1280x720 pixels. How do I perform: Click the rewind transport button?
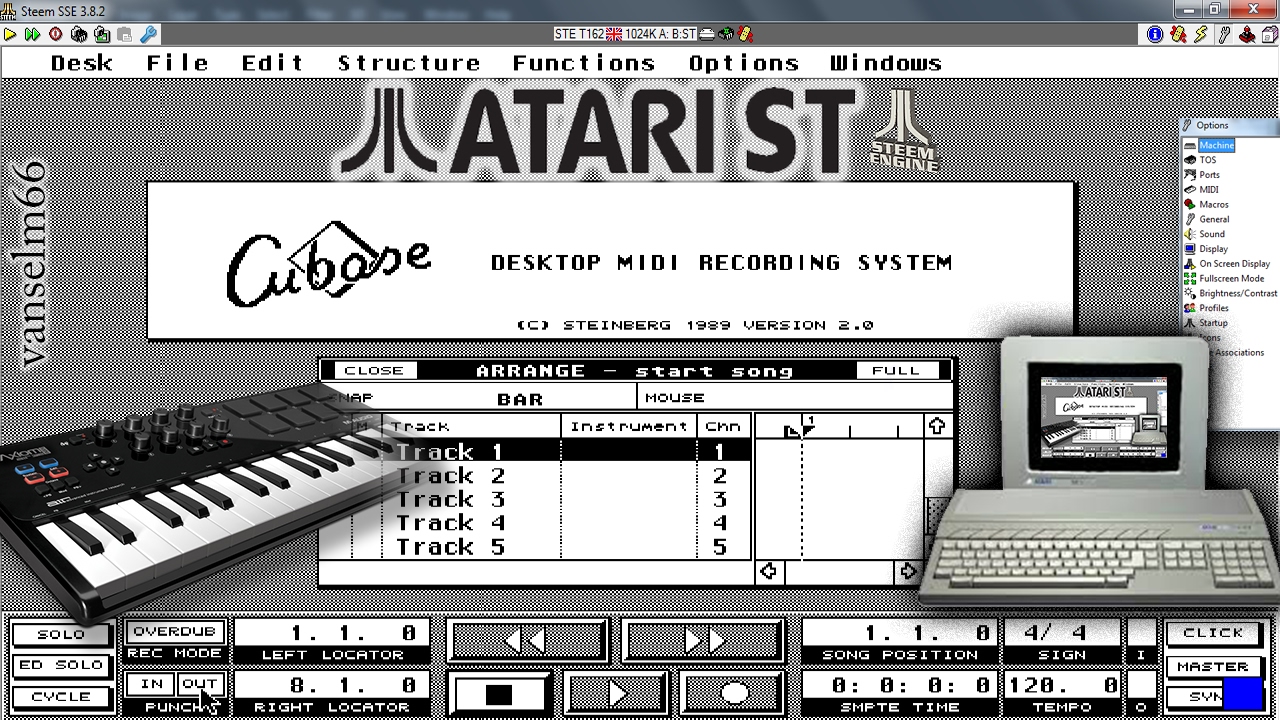(527, 641)
